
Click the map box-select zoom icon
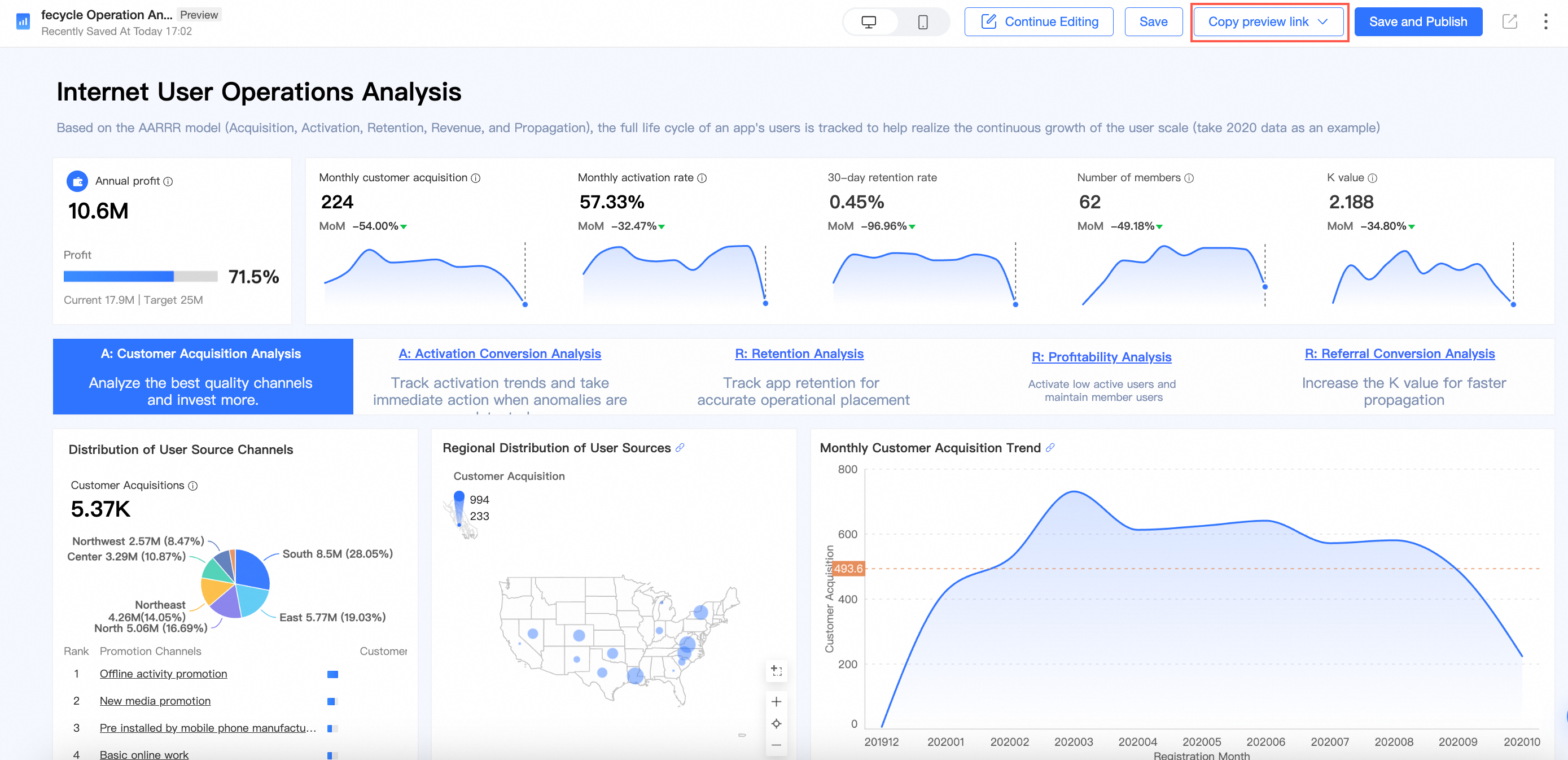pyautogui.click(x=776, y=670)
